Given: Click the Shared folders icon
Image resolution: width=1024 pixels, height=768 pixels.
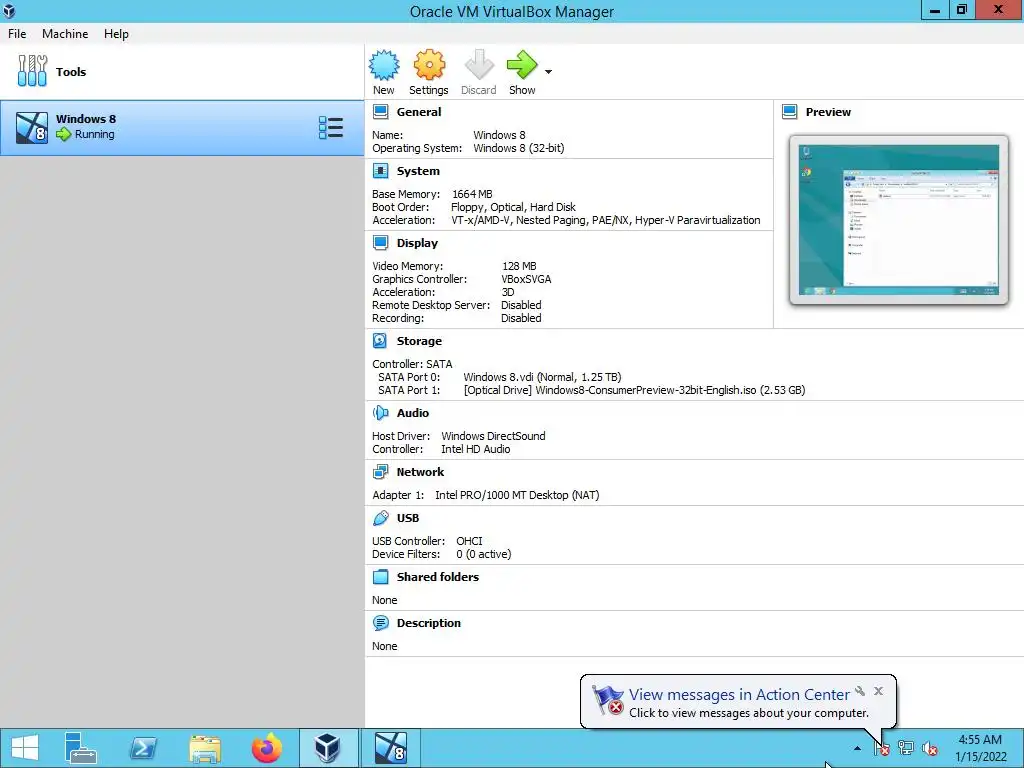Looking at the screenshot, I should pyautogui.click(x=381, y=577).
